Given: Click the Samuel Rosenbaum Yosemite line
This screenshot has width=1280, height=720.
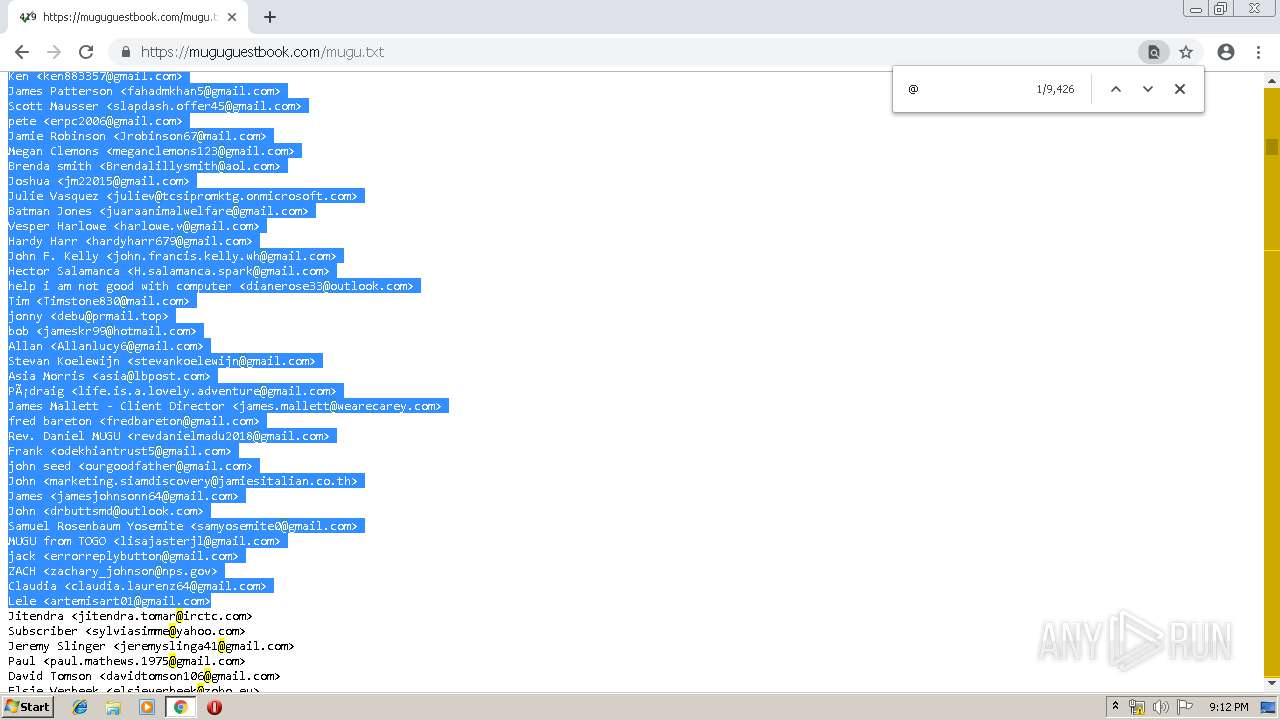Looking at the screenshot, I should coord(183,526).
